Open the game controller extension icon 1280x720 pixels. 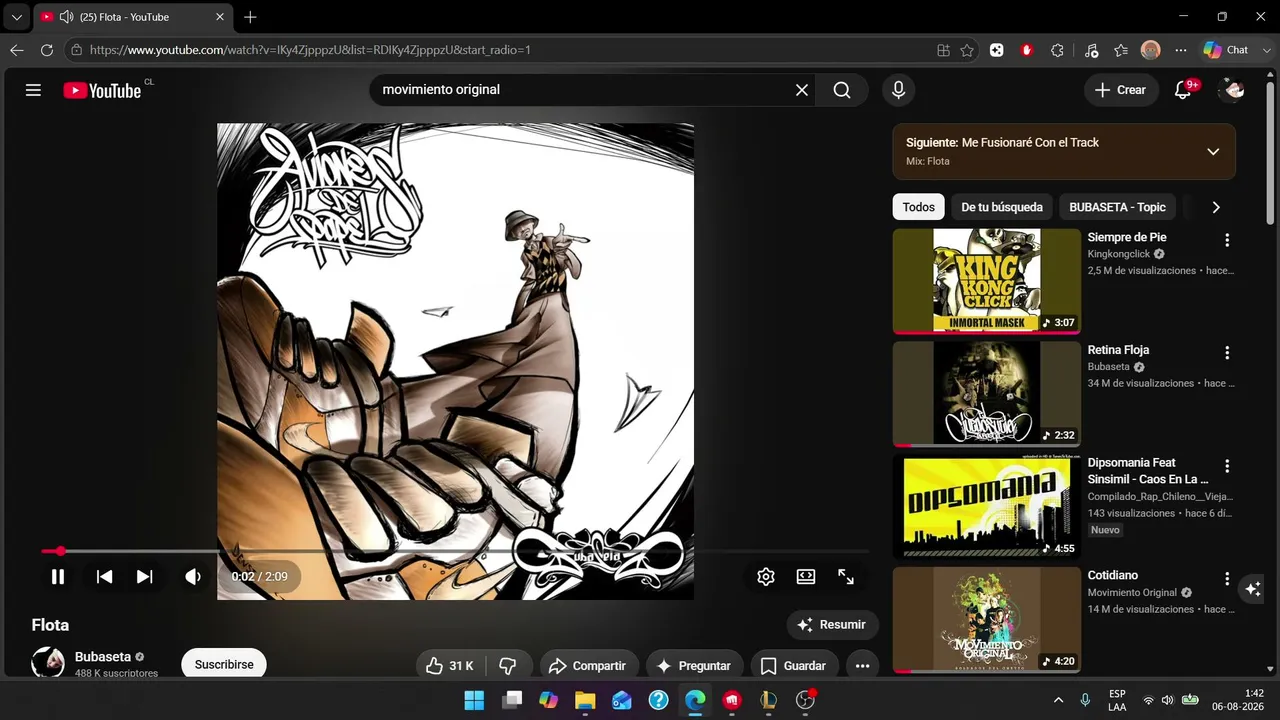click(997, 50)
